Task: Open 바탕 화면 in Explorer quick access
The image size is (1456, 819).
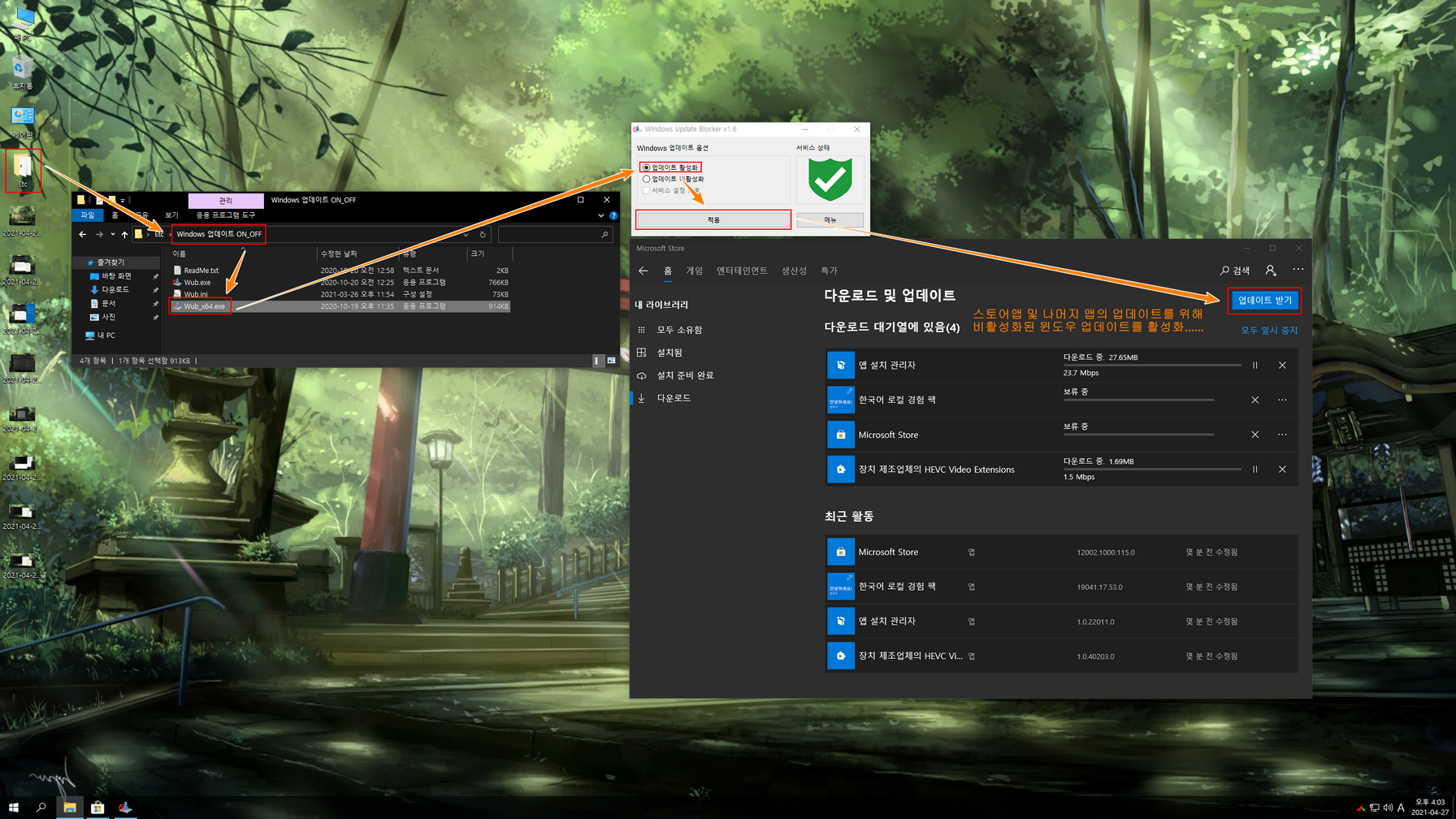Action: [116, 276]
